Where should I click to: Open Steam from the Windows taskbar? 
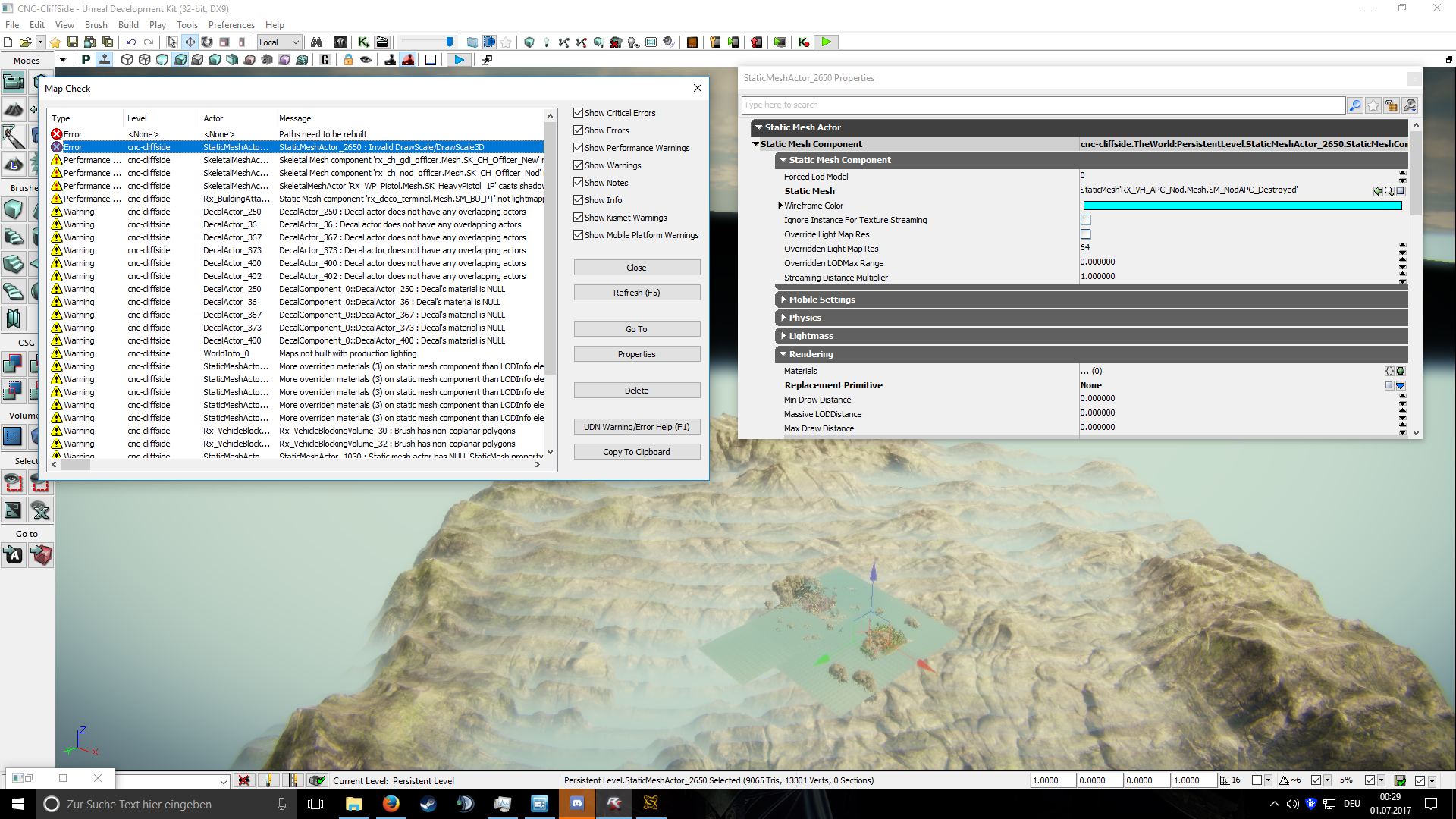coord(428,803)
